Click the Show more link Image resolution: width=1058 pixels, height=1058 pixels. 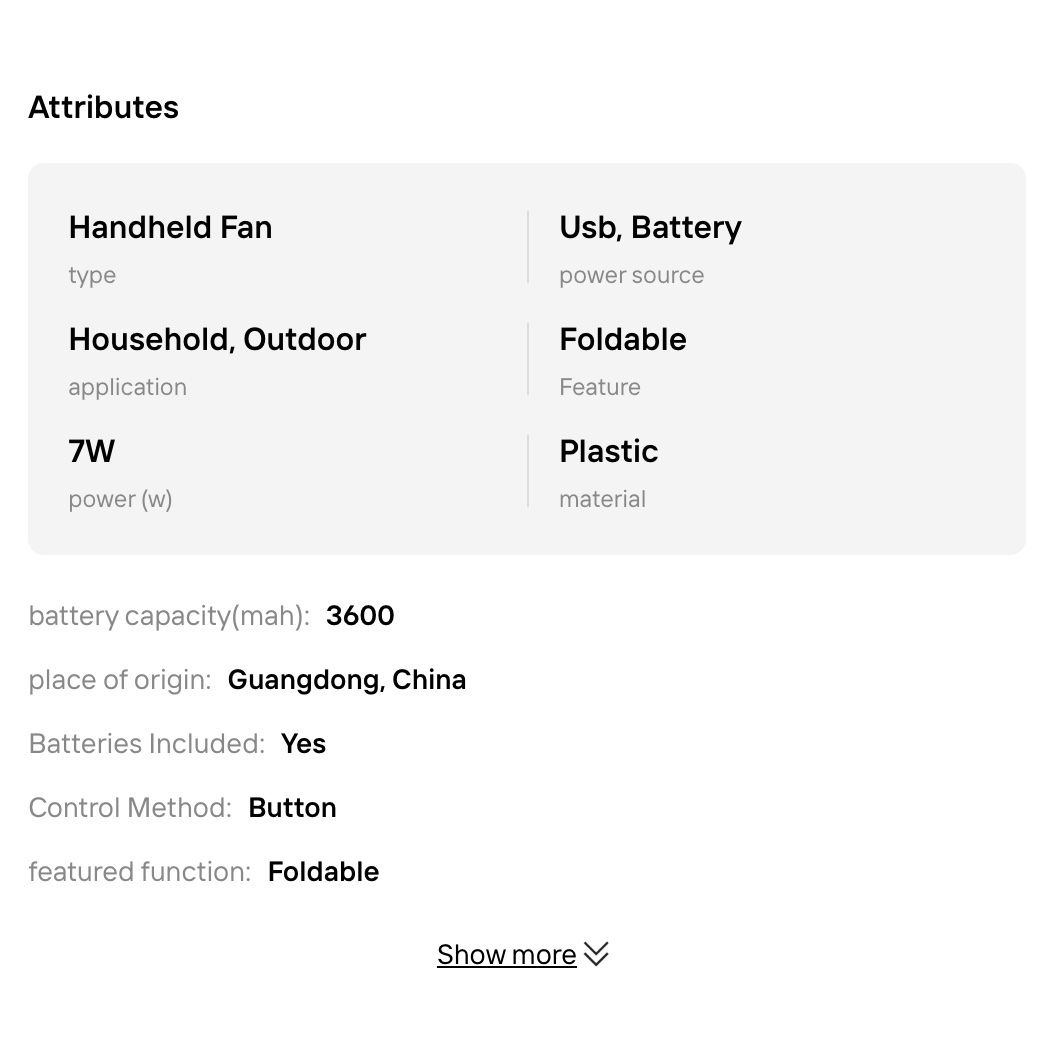506,955
